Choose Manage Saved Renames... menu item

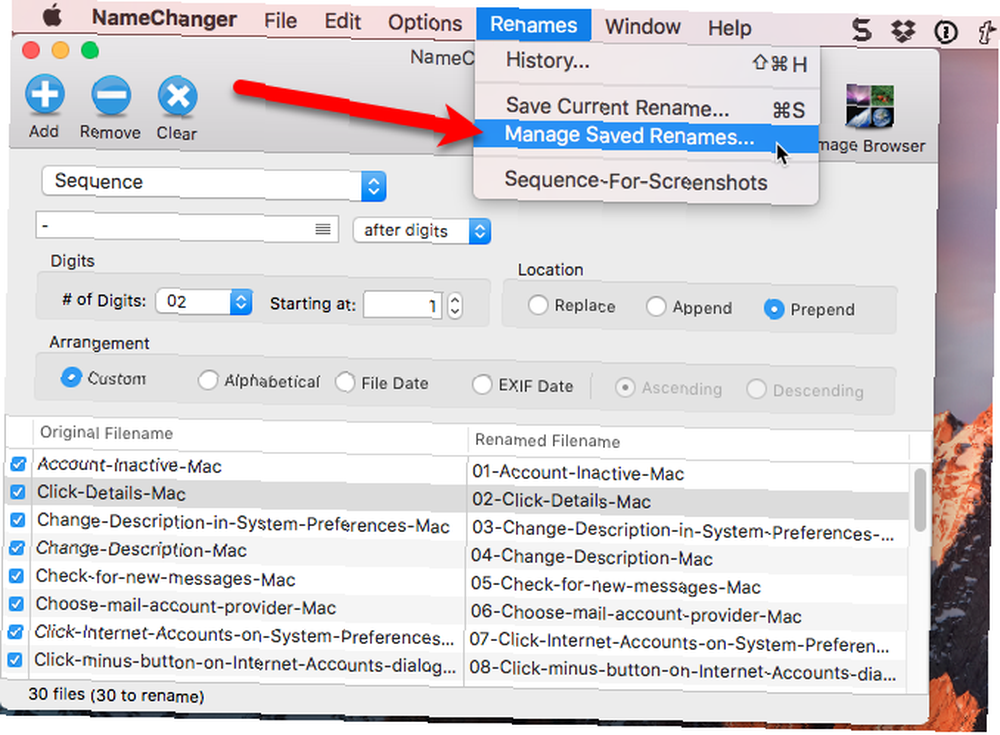(x=646, y=136)
